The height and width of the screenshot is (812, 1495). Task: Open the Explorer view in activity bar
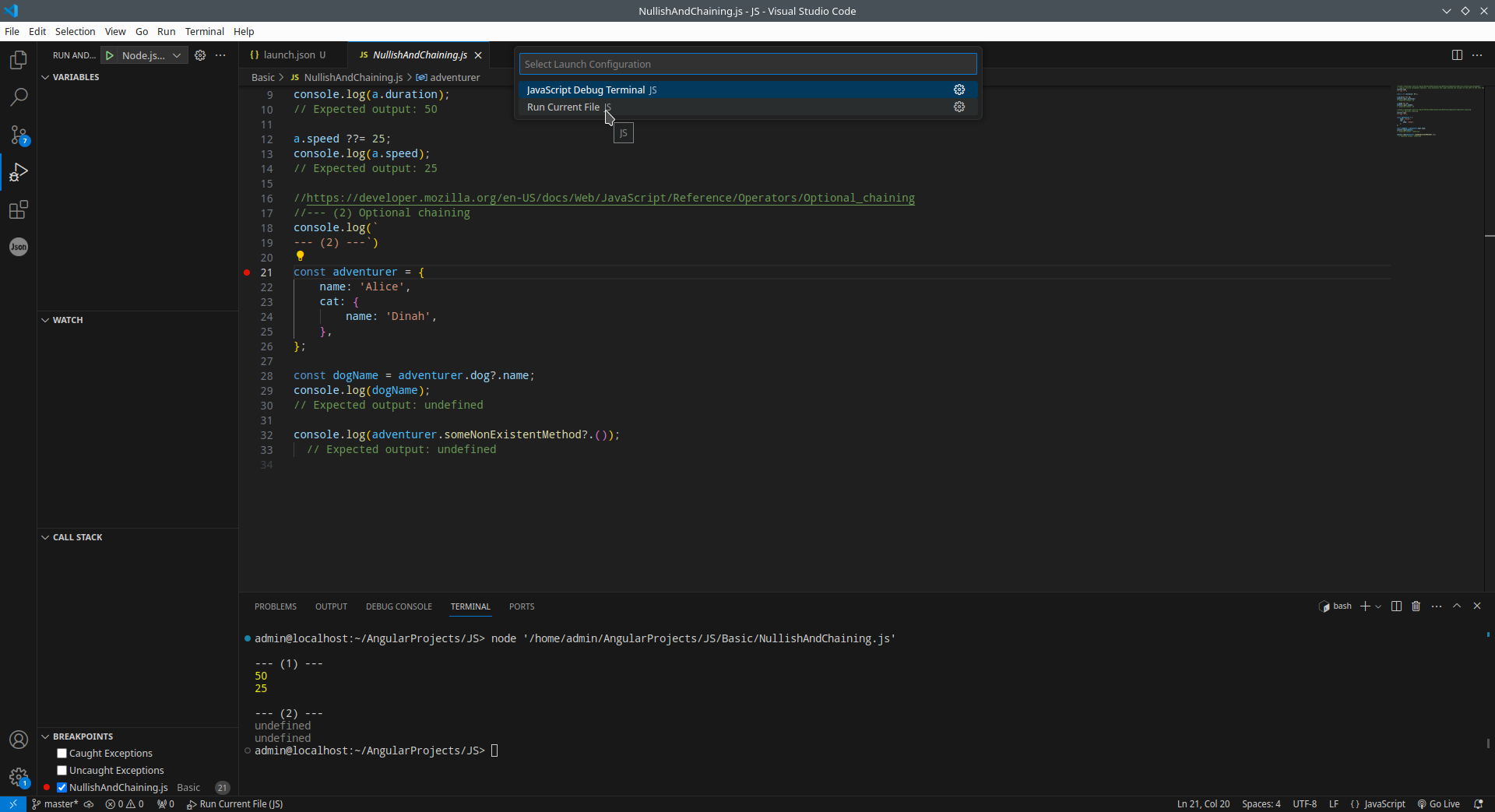19,60
